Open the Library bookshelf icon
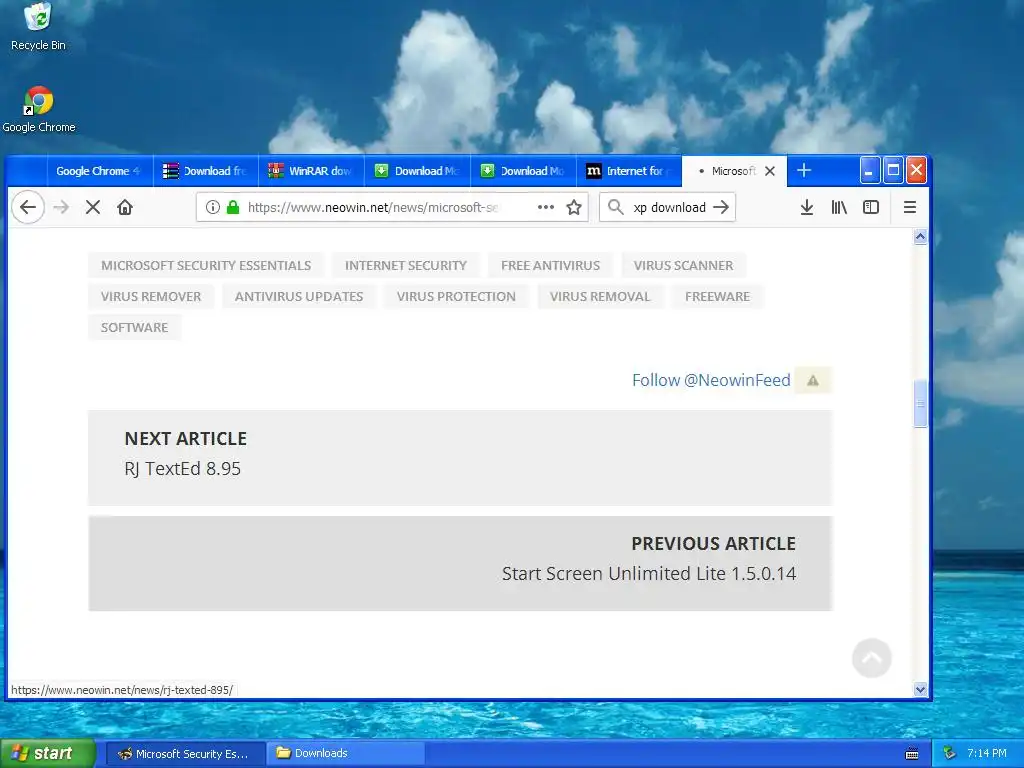 (839, 207)
